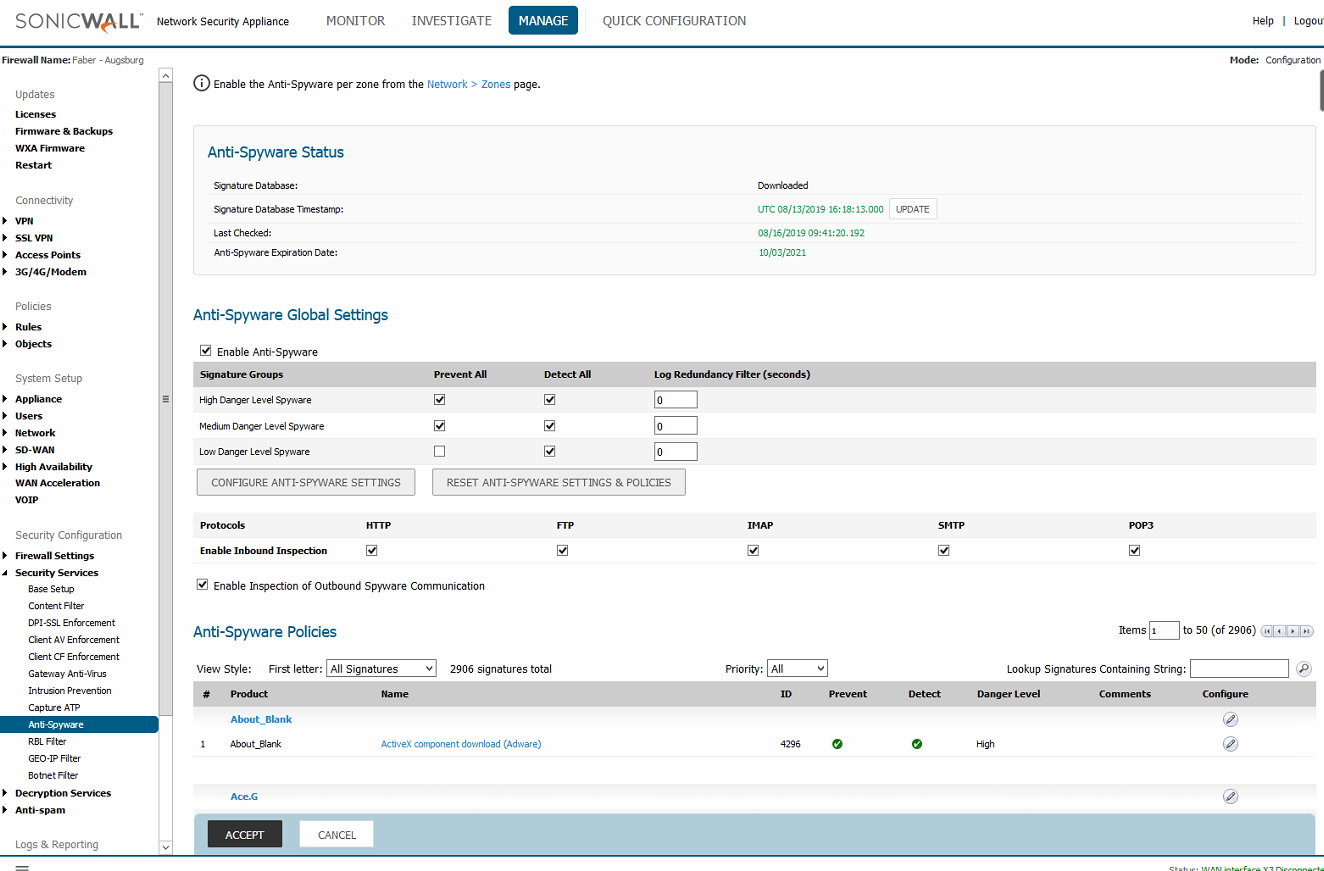Open the First letter All Signatures dropdown

coord(381,668)
